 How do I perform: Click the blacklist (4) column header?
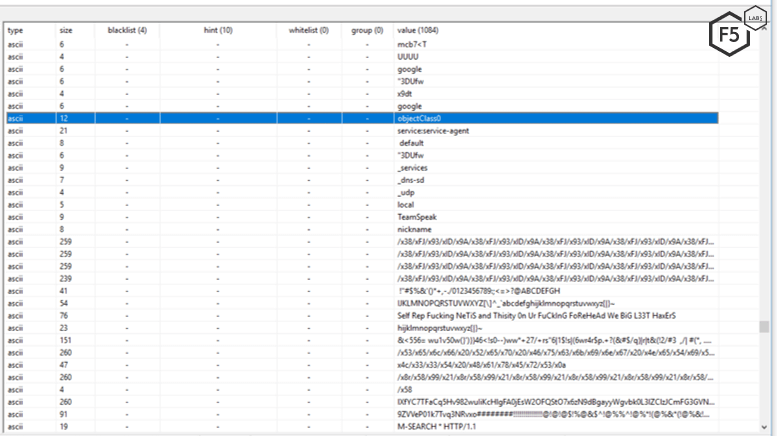pos(127,31)
